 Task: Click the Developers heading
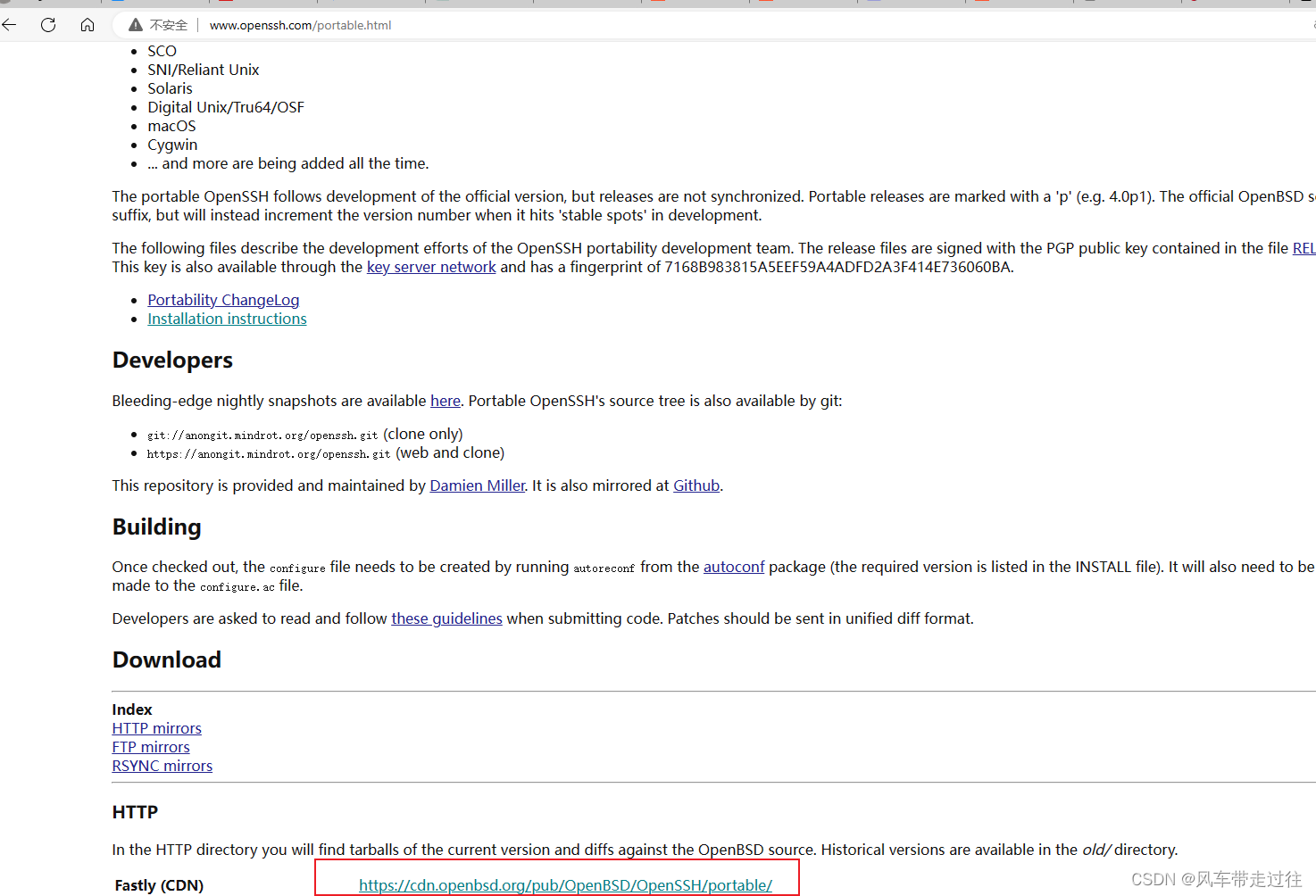pyautogui.click(x=172, y=360)
